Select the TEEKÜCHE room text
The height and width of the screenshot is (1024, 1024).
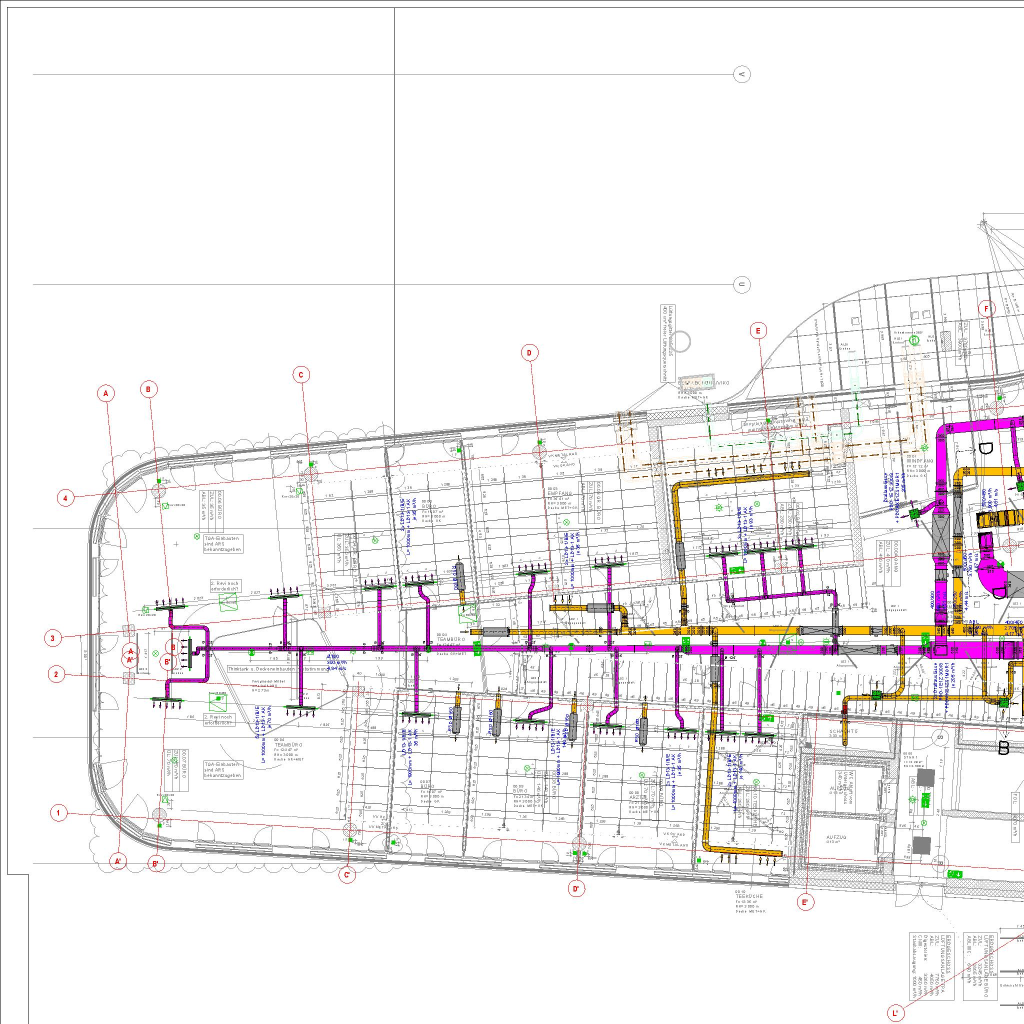pyautogui.click(x=750, y=897)
